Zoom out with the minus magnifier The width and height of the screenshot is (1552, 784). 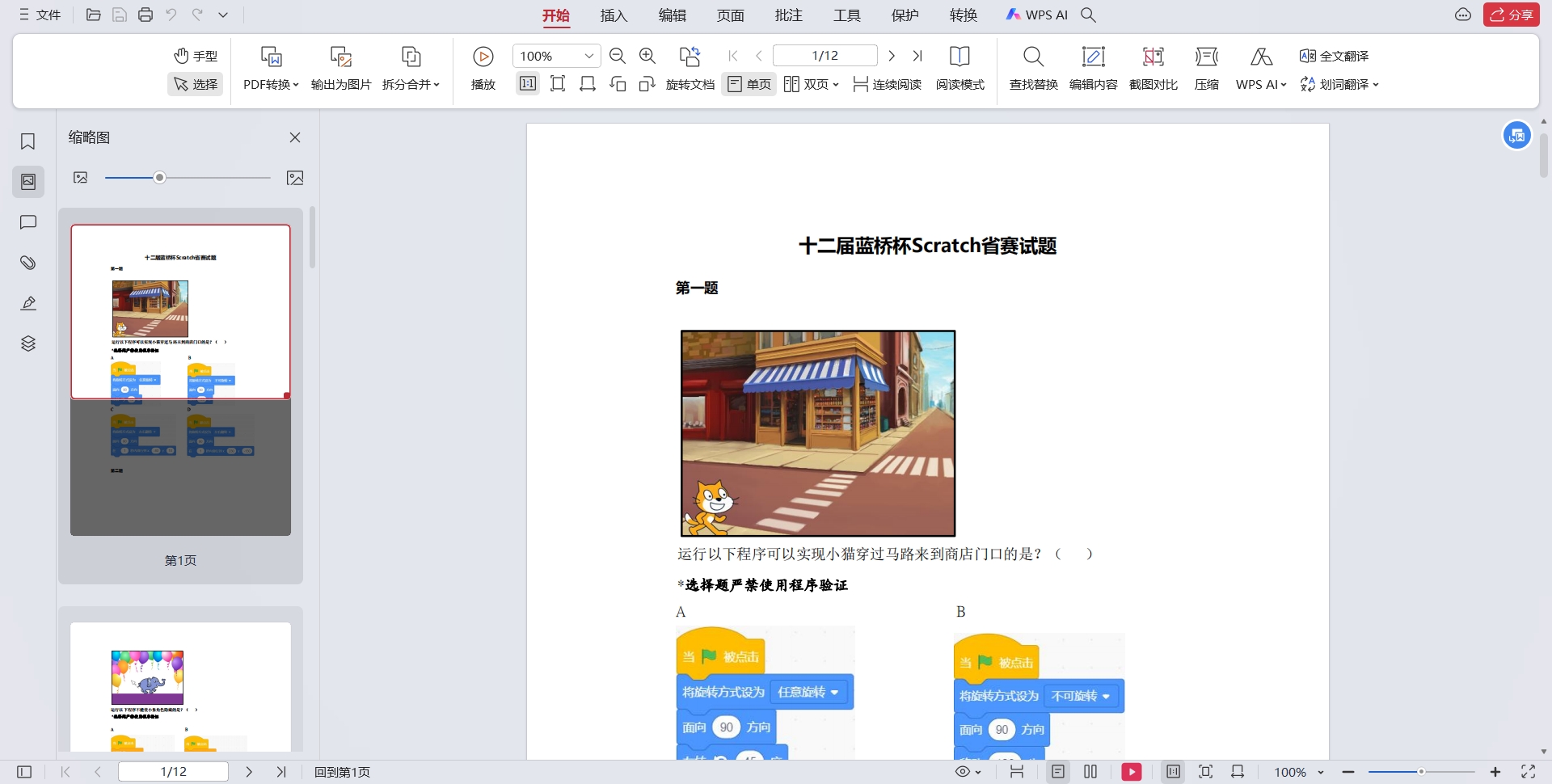pyautogui.click(x=618, y=56)
